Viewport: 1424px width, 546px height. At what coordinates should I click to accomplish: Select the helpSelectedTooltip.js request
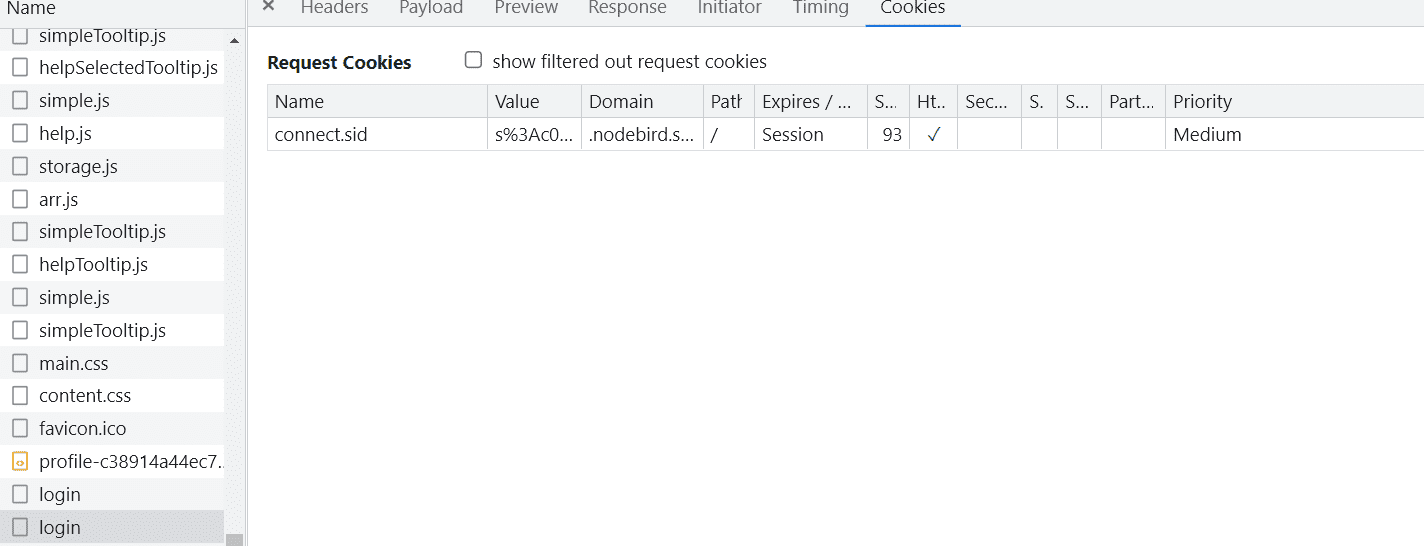point(112,68)
